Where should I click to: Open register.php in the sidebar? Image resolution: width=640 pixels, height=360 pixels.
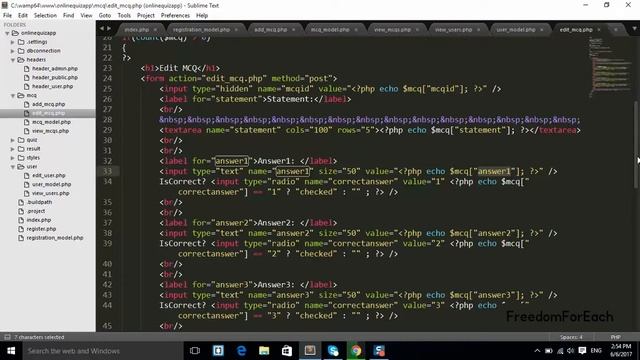[x=41, y=229]
